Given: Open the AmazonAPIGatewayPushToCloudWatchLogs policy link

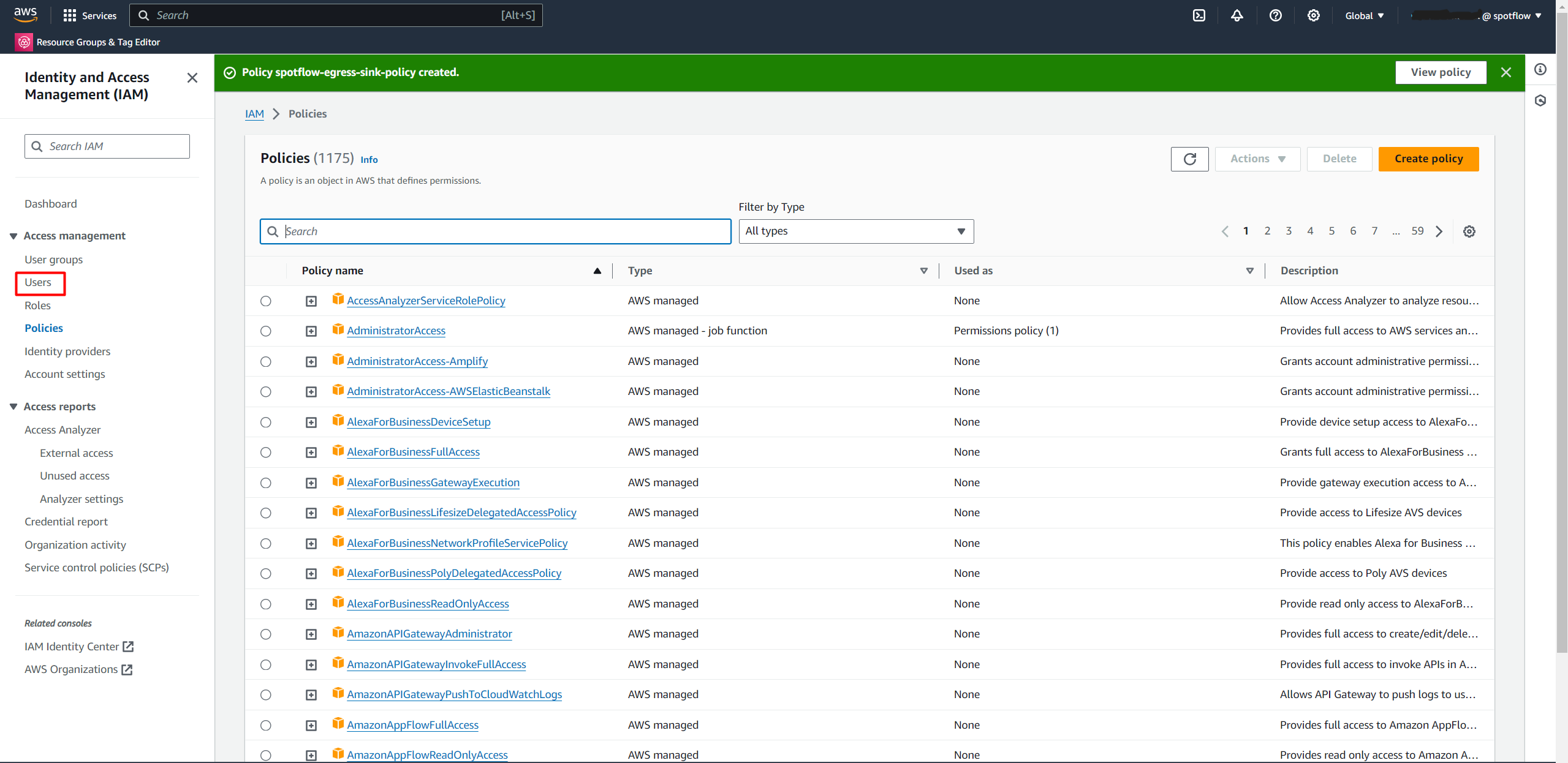Looking at the screenshot, I should (x=454, y=694).
